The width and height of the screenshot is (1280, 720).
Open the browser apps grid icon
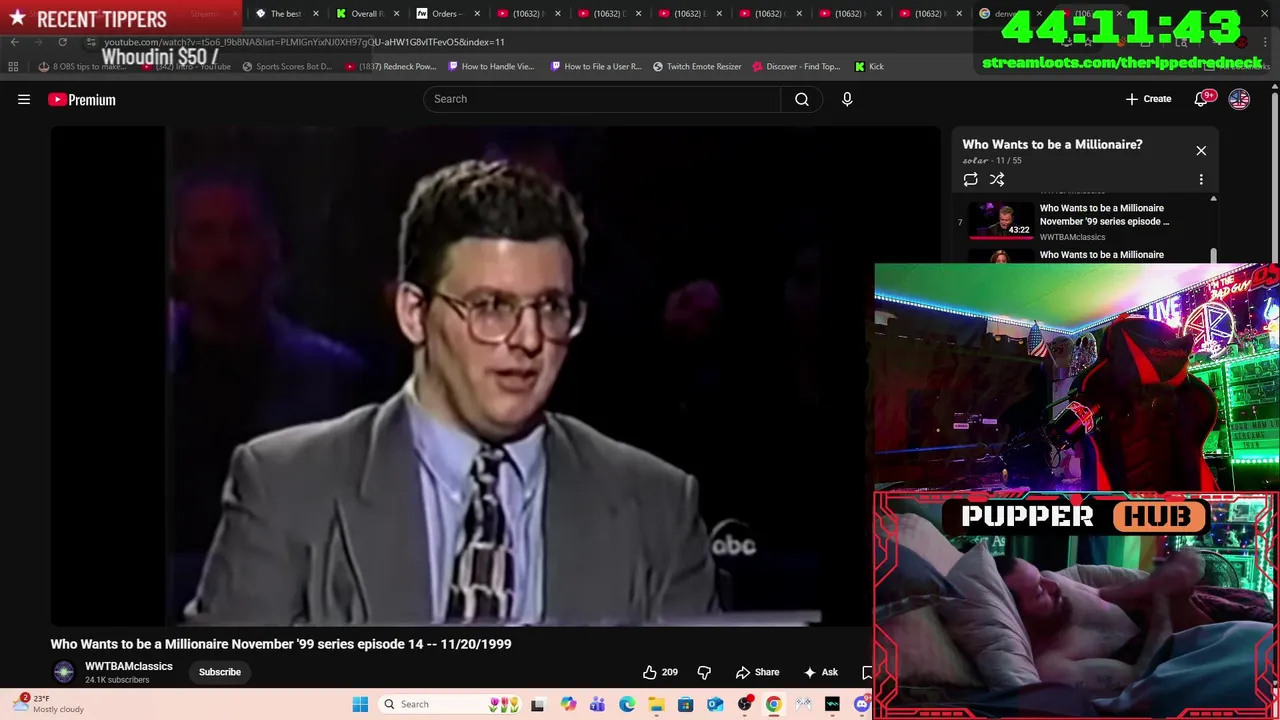[x=13, y=66]
